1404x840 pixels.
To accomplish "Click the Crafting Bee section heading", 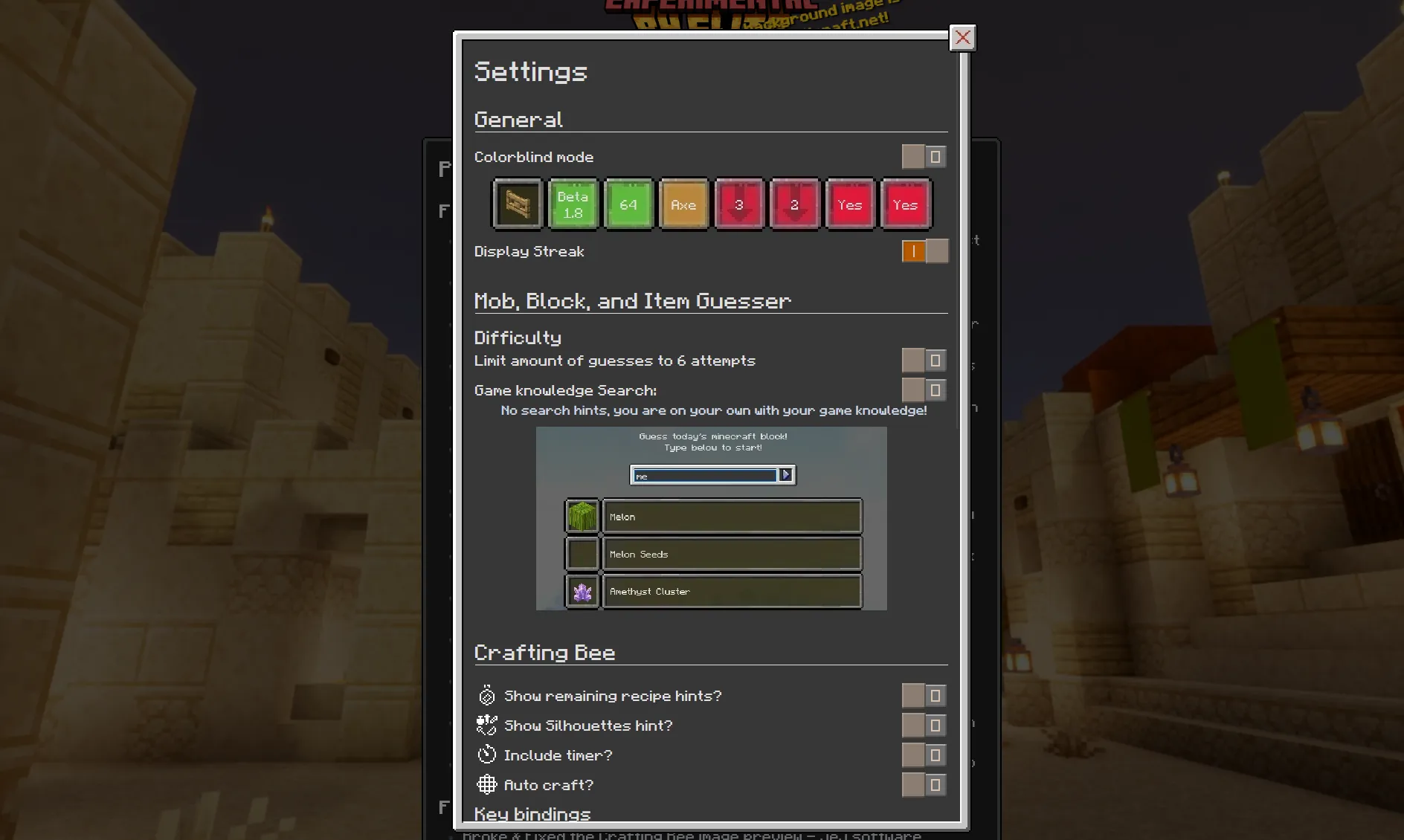I will click(545, 653).
